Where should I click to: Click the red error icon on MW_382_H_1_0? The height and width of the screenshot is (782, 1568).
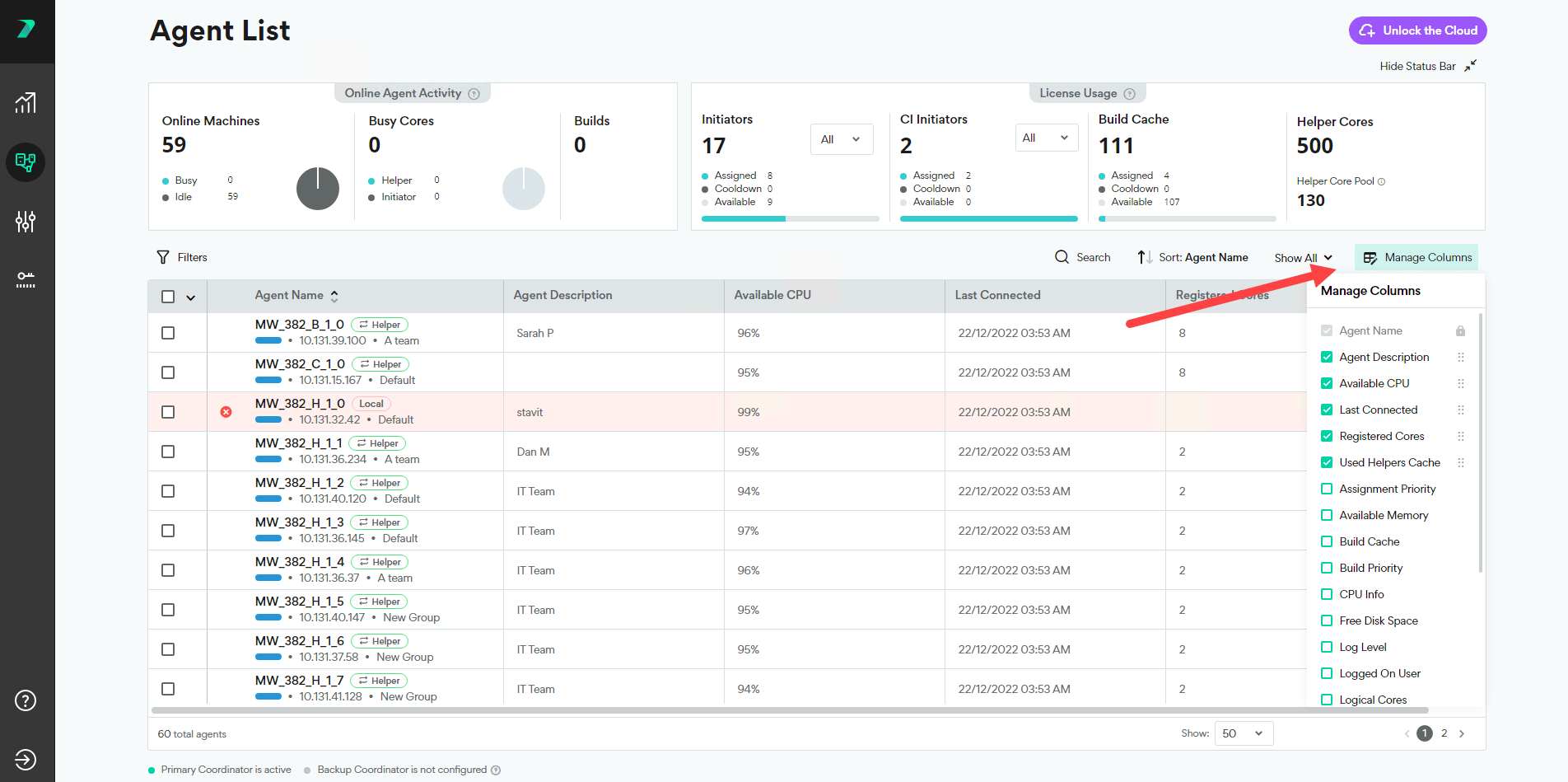(226, 412)
